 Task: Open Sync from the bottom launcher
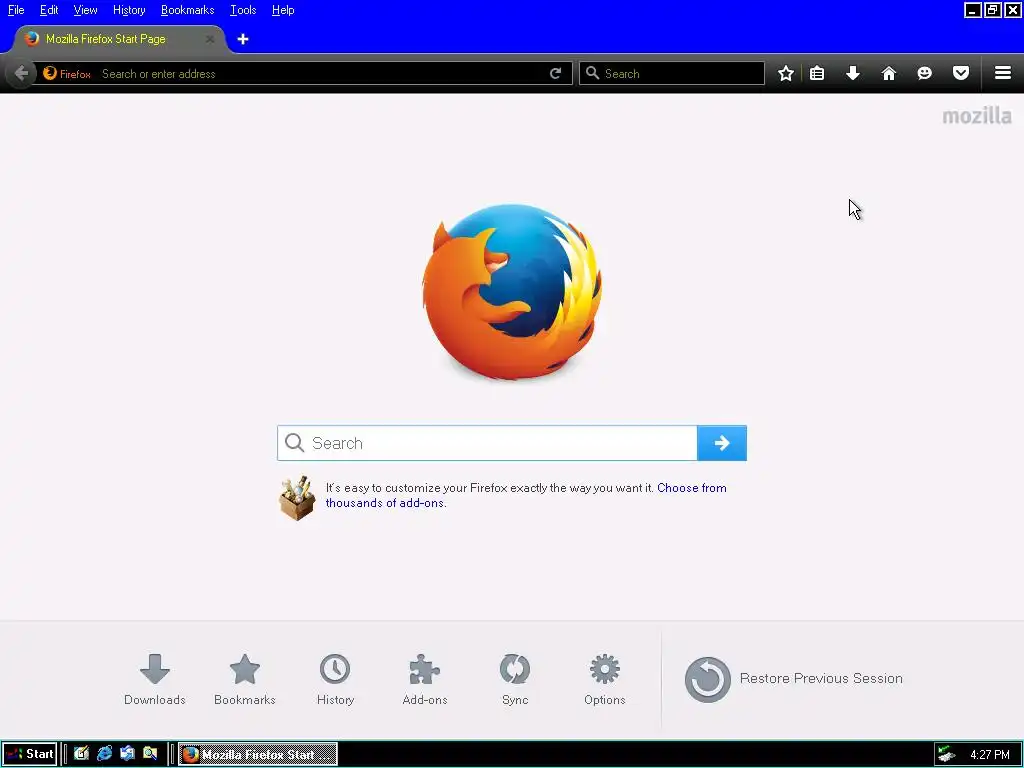pos(515,679)
